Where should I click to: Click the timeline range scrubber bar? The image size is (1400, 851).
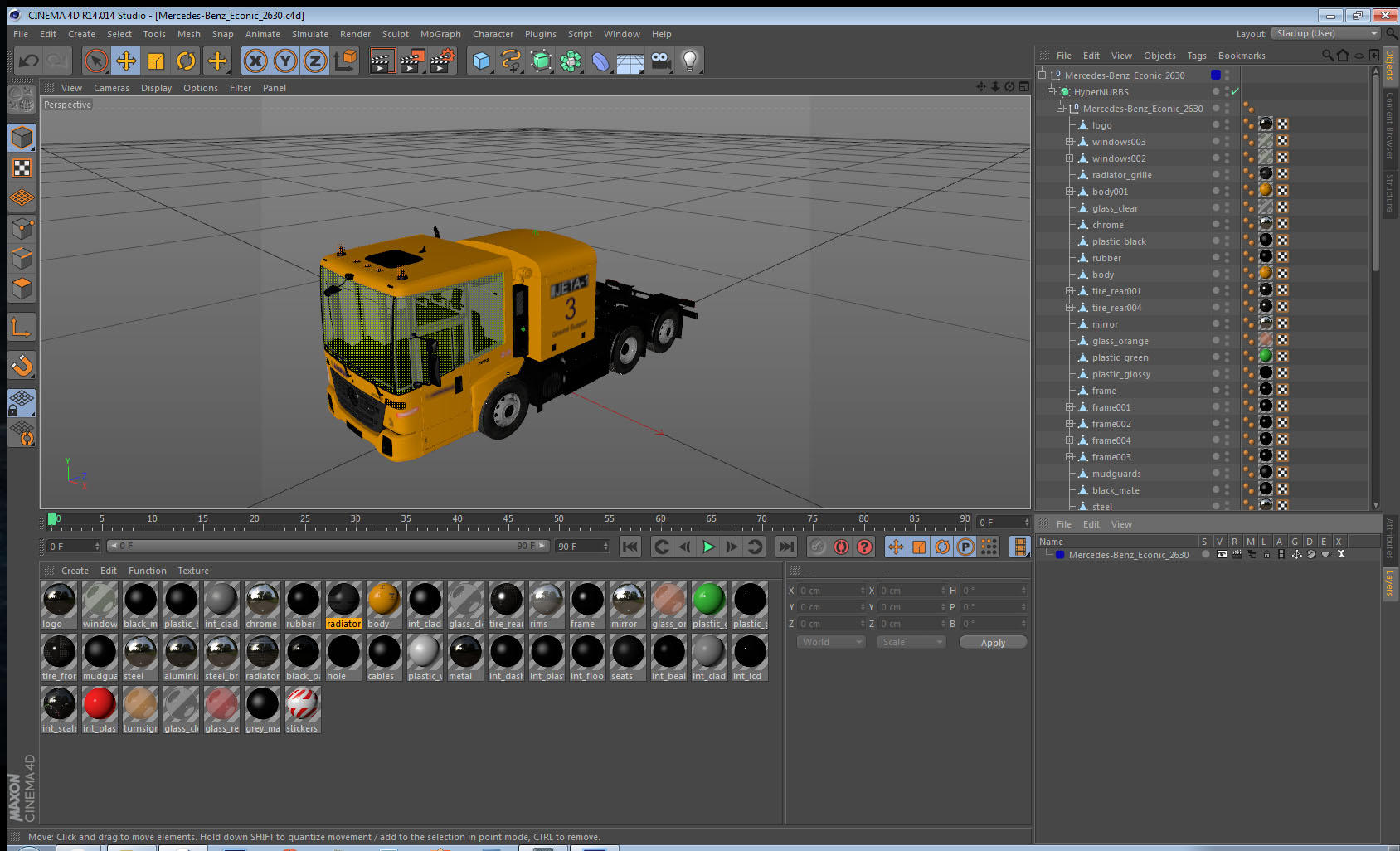click(328, 546)
